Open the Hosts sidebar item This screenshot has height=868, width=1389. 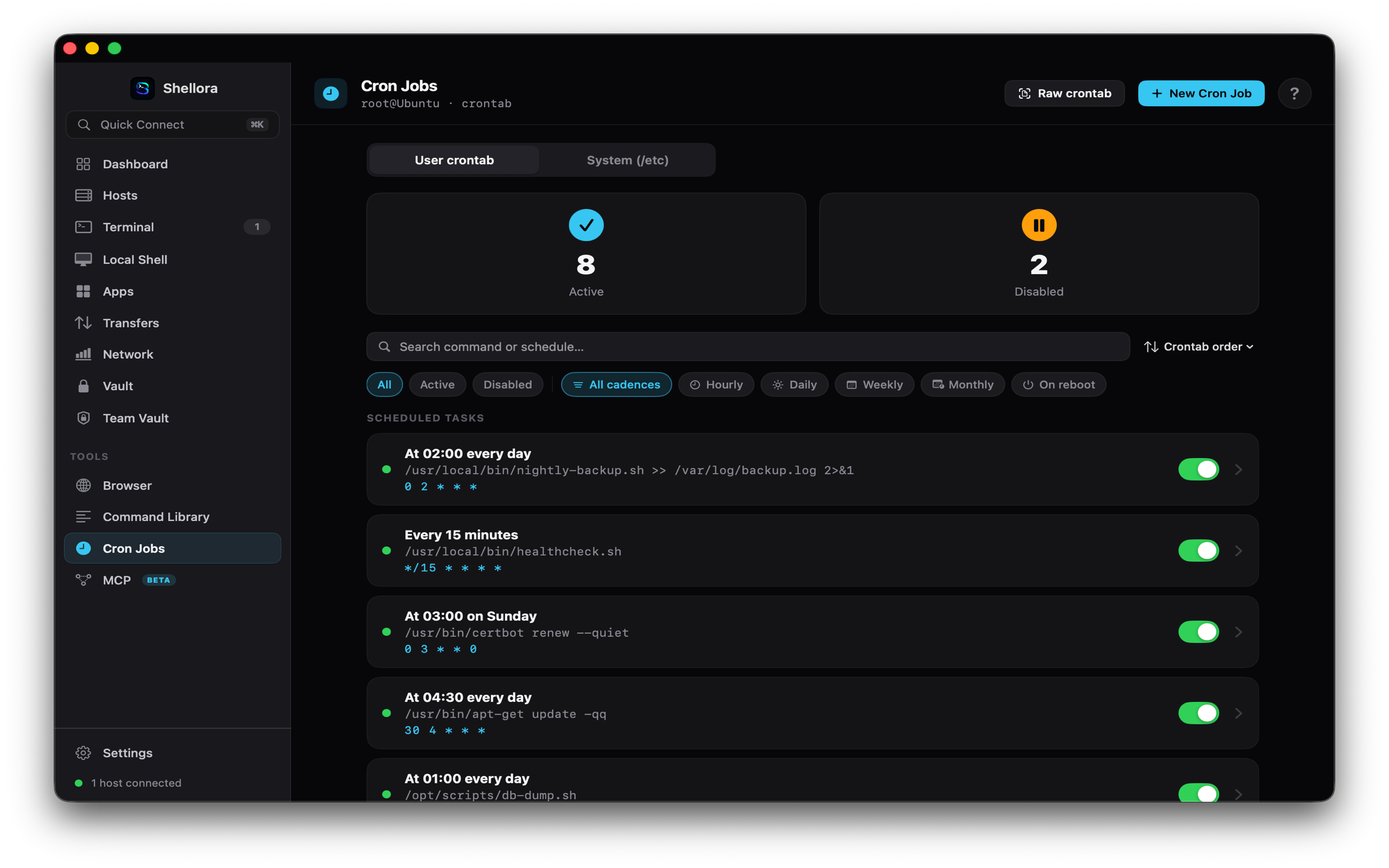pyautogui.click(x=172, y=196)
